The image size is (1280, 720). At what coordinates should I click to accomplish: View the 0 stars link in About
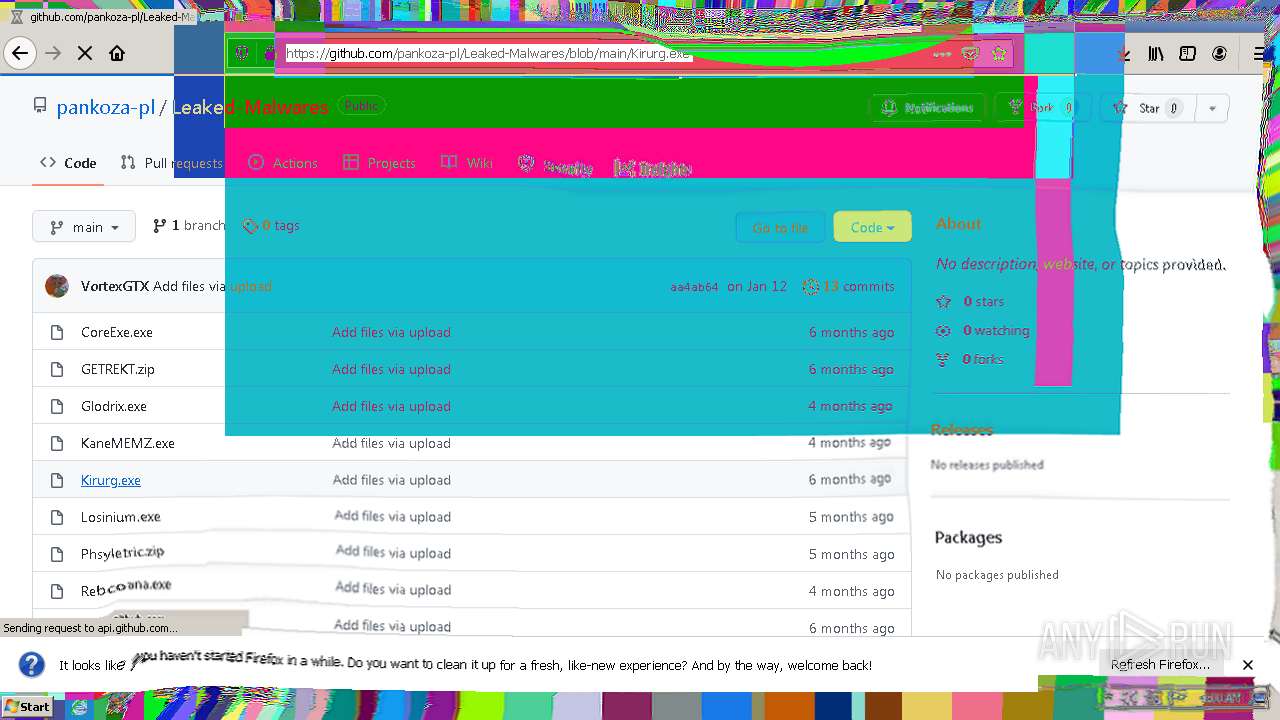970,301
